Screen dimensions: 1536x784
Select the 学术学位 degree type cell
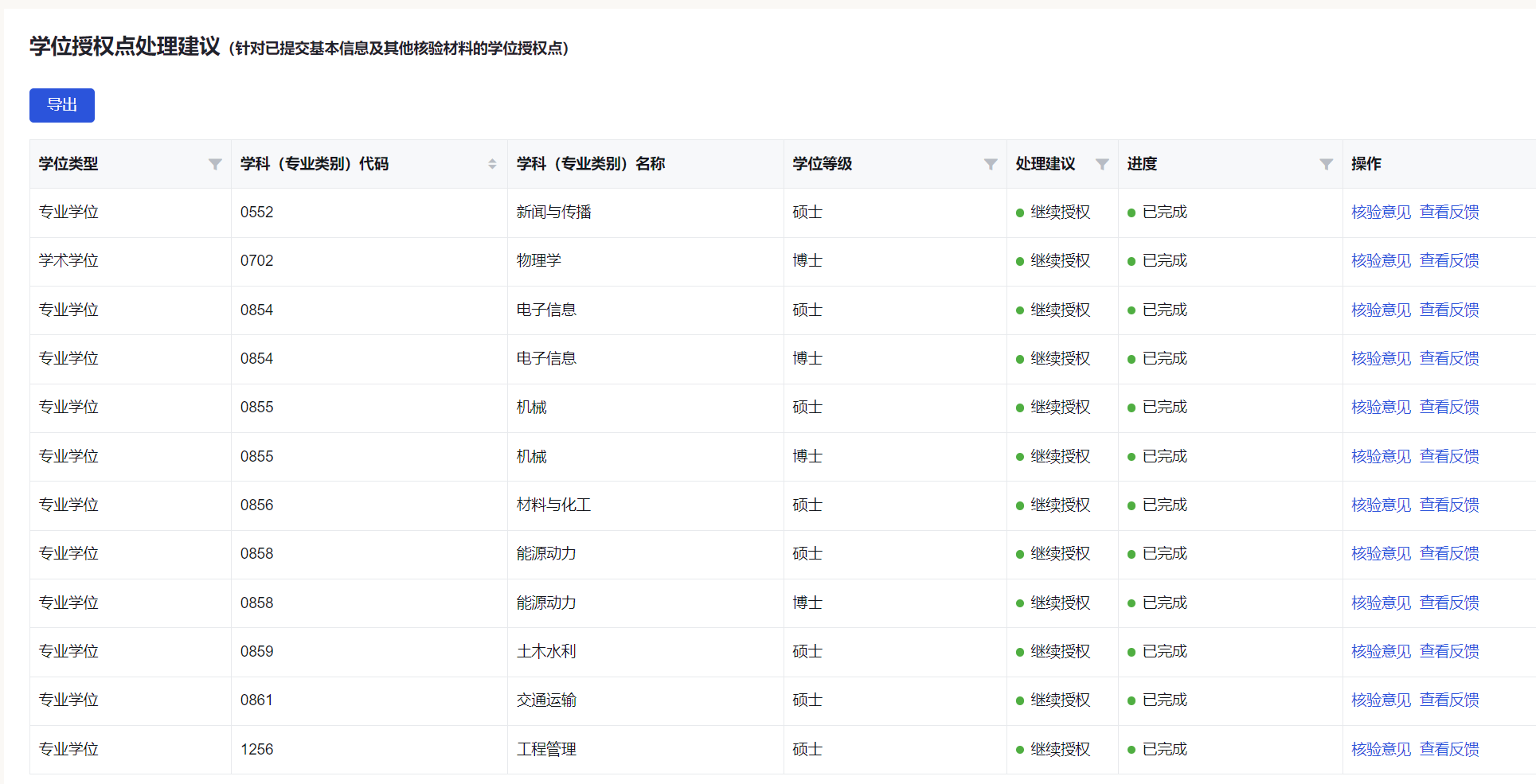click(x=68, y=261)
